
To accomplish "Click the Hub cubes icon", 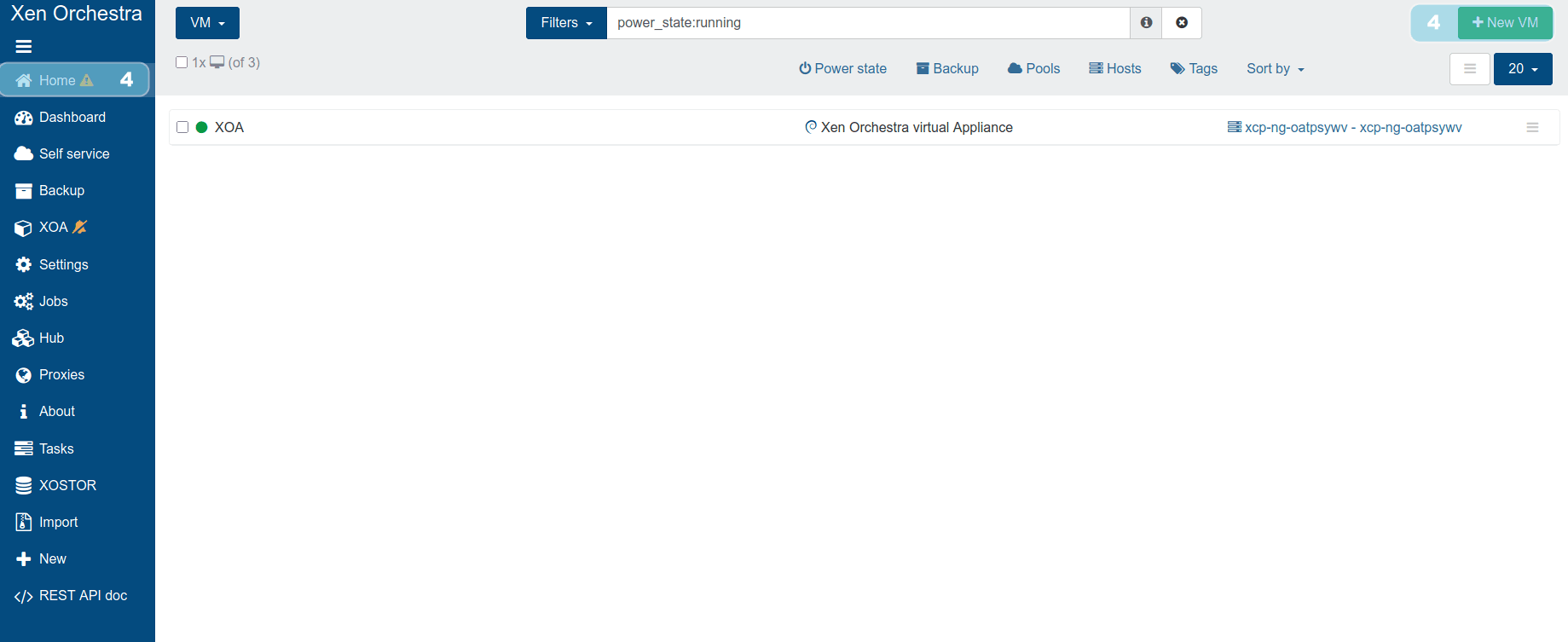I will (x=24, y=338).
